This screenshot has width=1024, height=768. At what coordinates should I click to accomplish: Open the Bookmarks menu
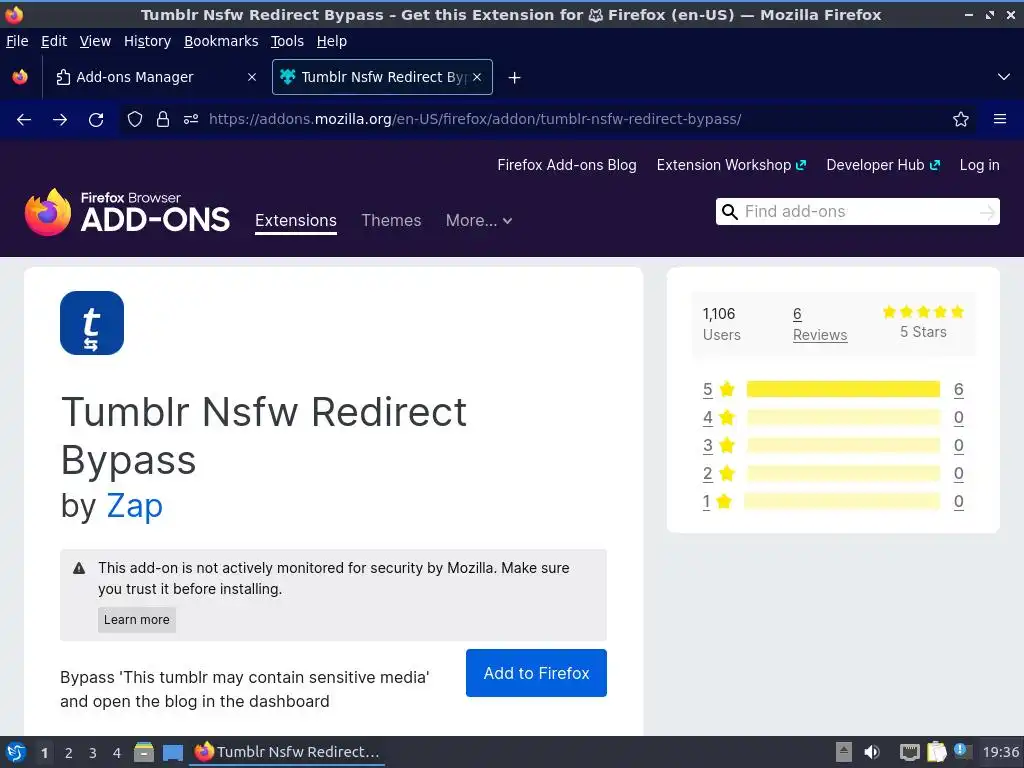(221, 41)
